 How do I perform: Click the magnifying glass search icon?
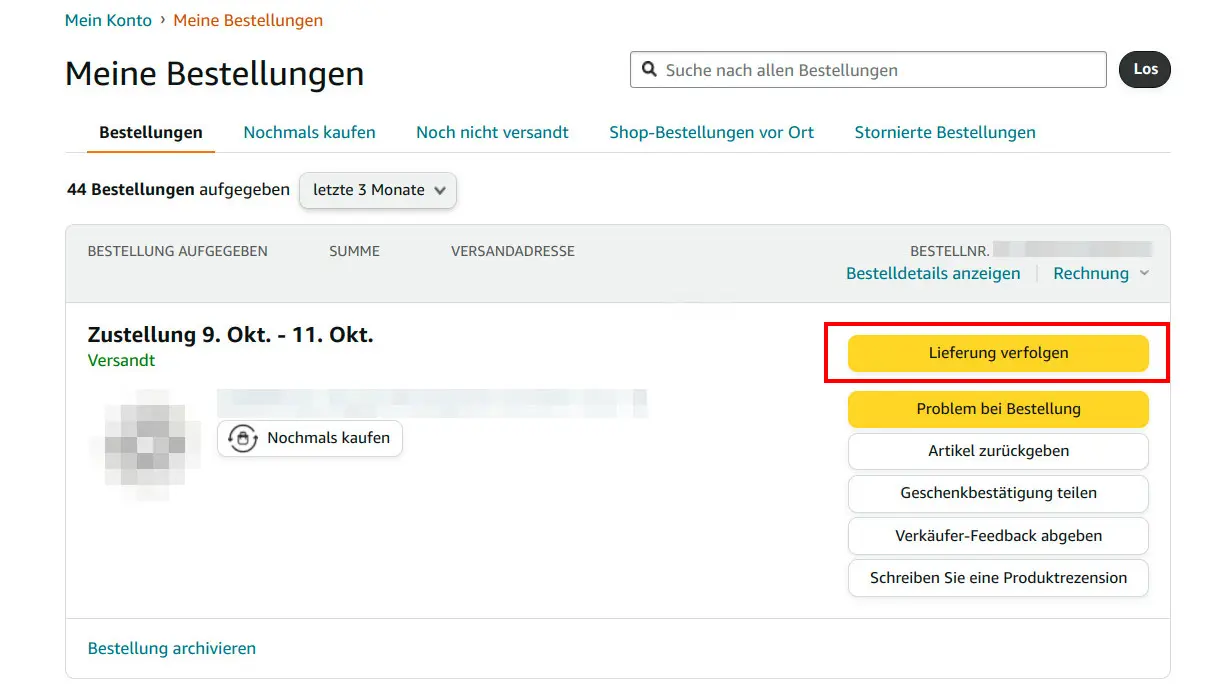pos(649,70)
